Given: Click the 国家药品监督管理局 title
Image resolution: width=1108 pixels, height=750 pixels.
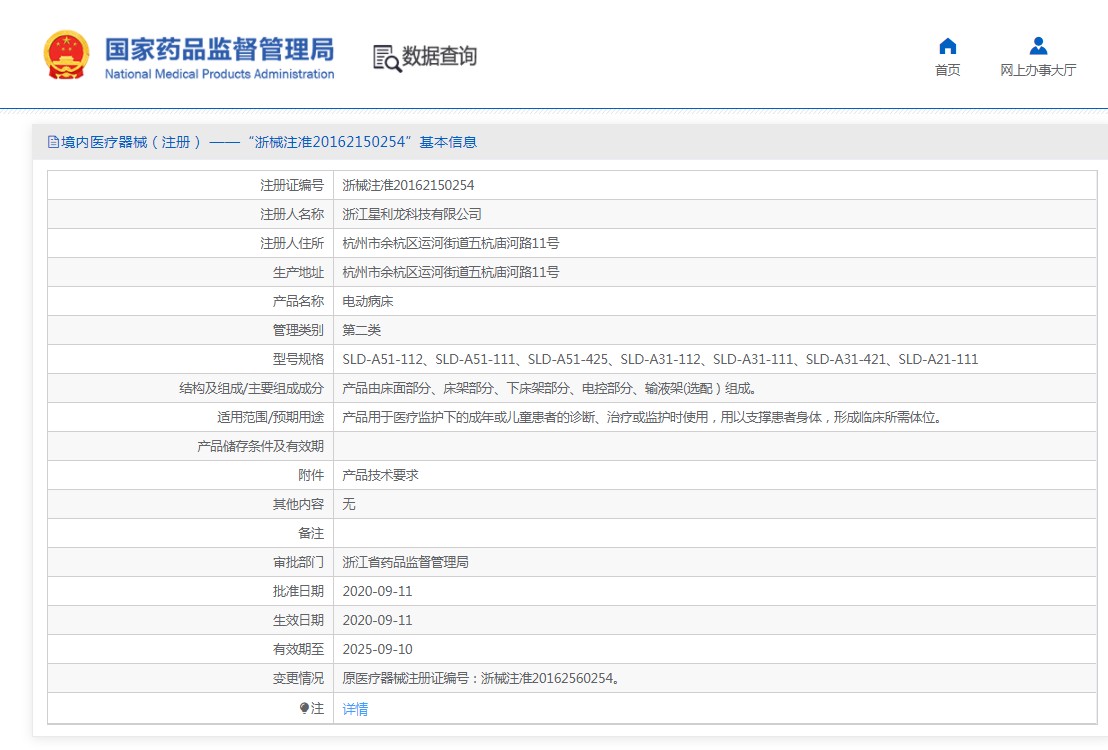Looking at the screenshot, I should click(219, 49).
